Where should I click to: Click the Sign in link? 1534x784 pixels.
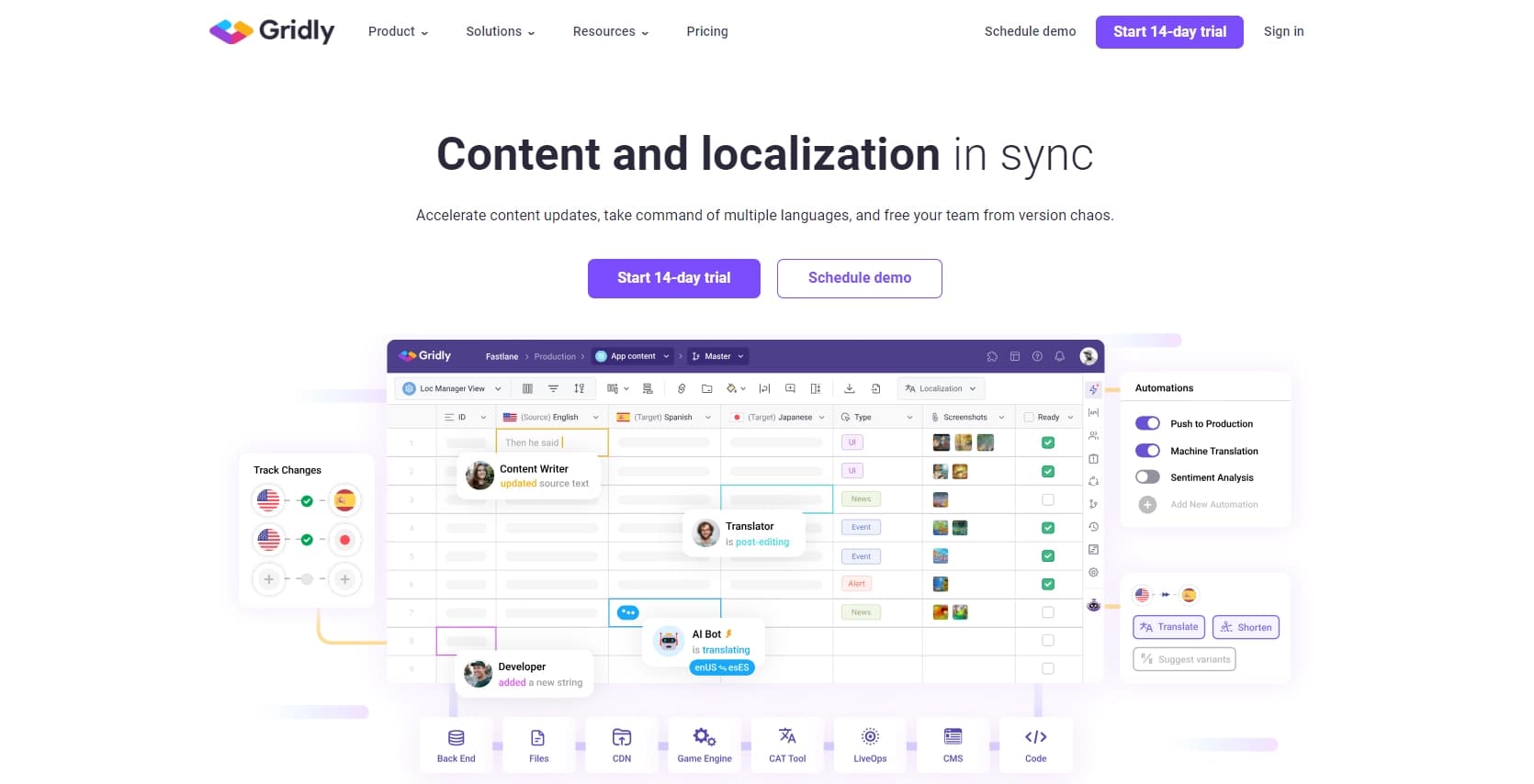tap(1283, 31)
